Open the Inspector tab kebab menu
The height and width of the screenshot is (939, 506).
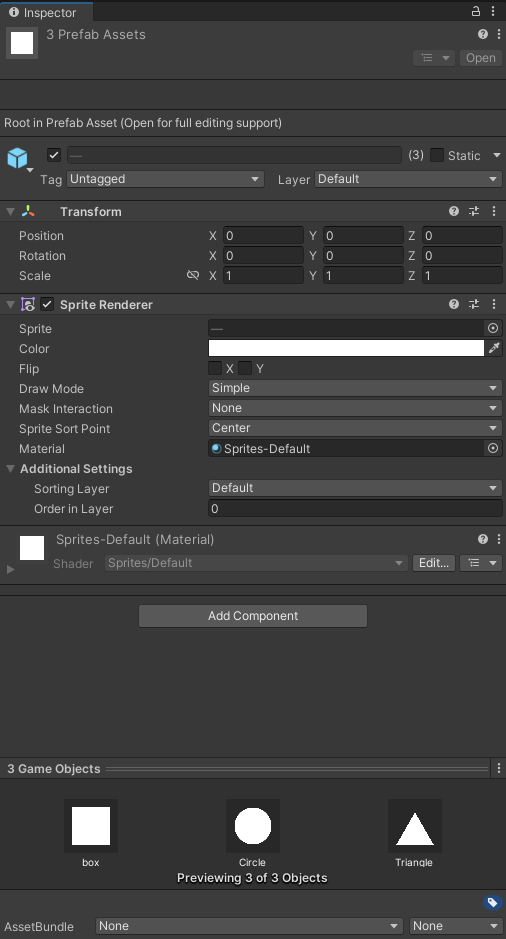coord(493,11)
